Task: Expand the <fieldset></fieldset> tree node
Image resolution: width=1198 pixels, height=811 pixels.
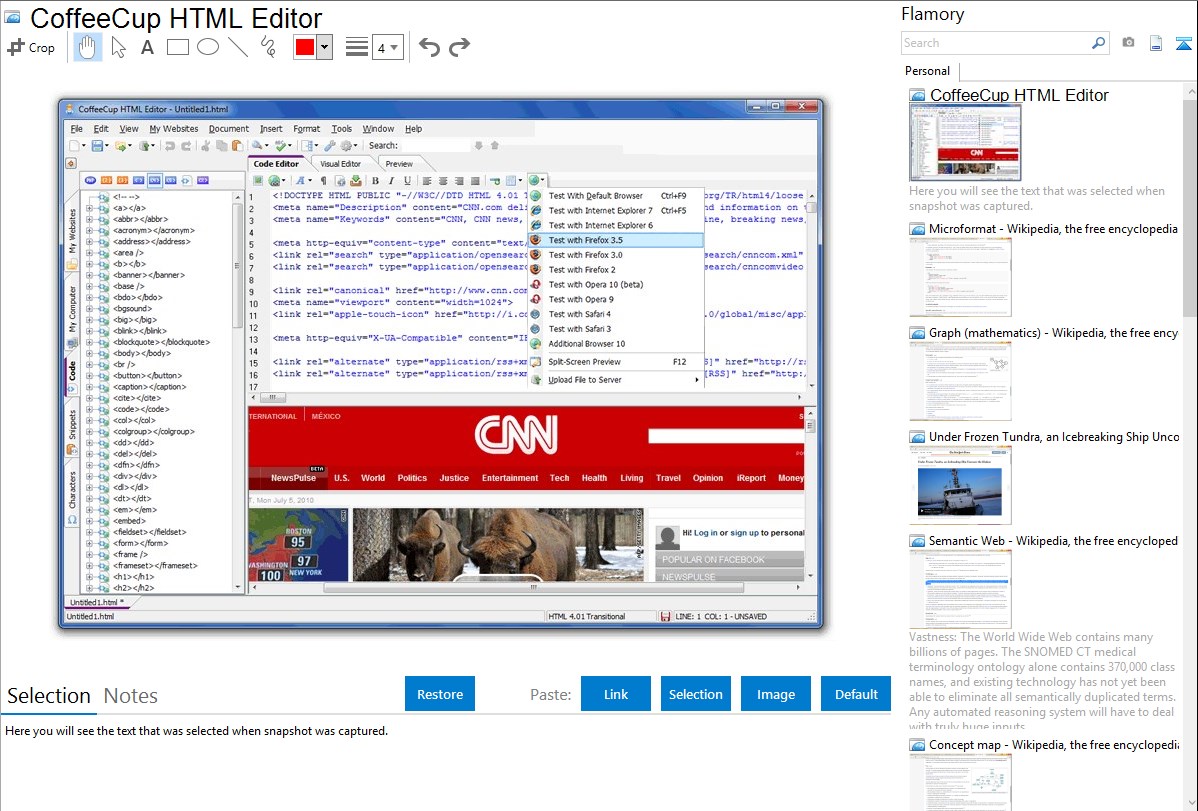Action: click(x=89, y=532)
